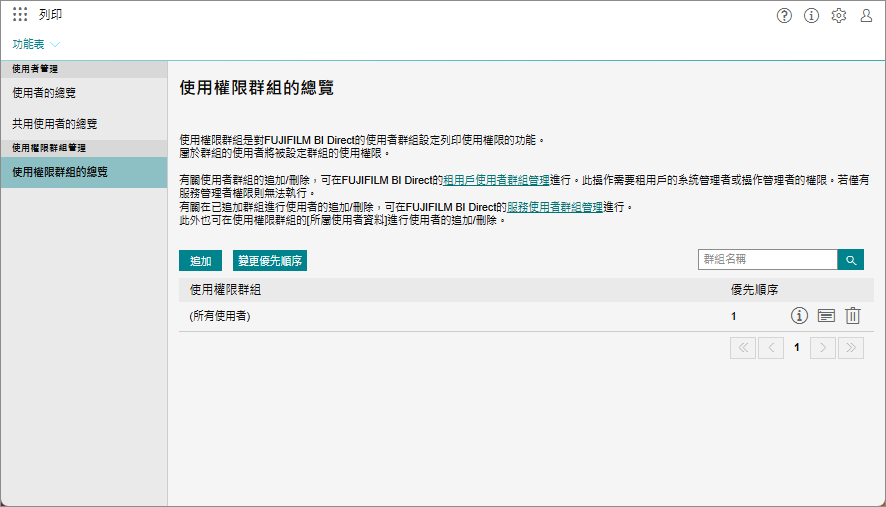Click the 變更優先順序 button
This screenshot has height=507, width=886.
pyautogui.click(x=269, y=261)
